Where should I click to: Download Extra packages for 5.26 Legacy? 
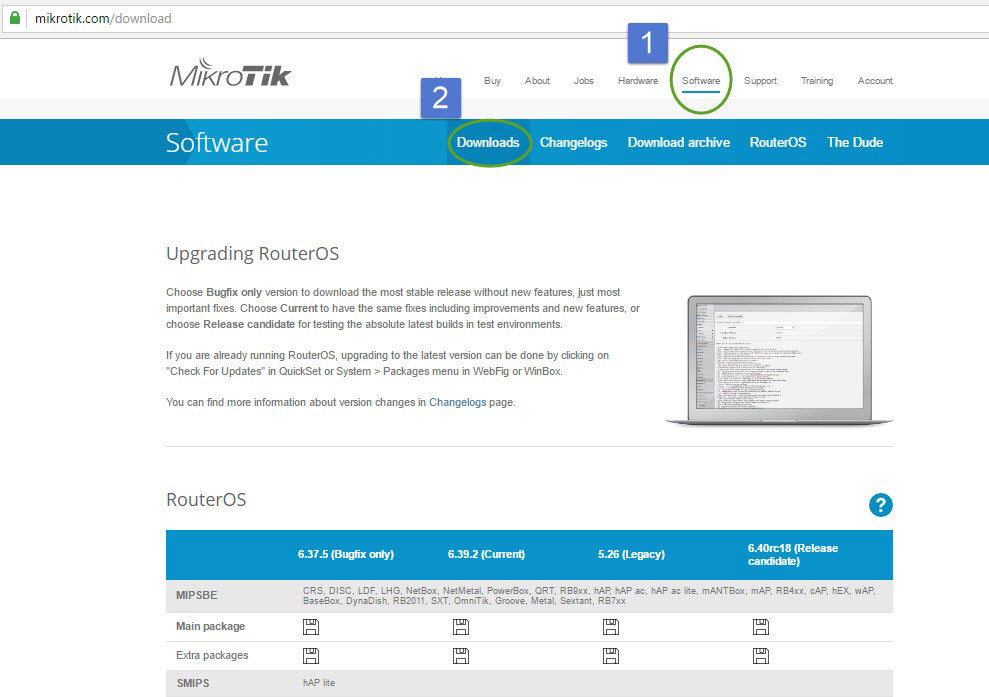[x=611, y=656]
